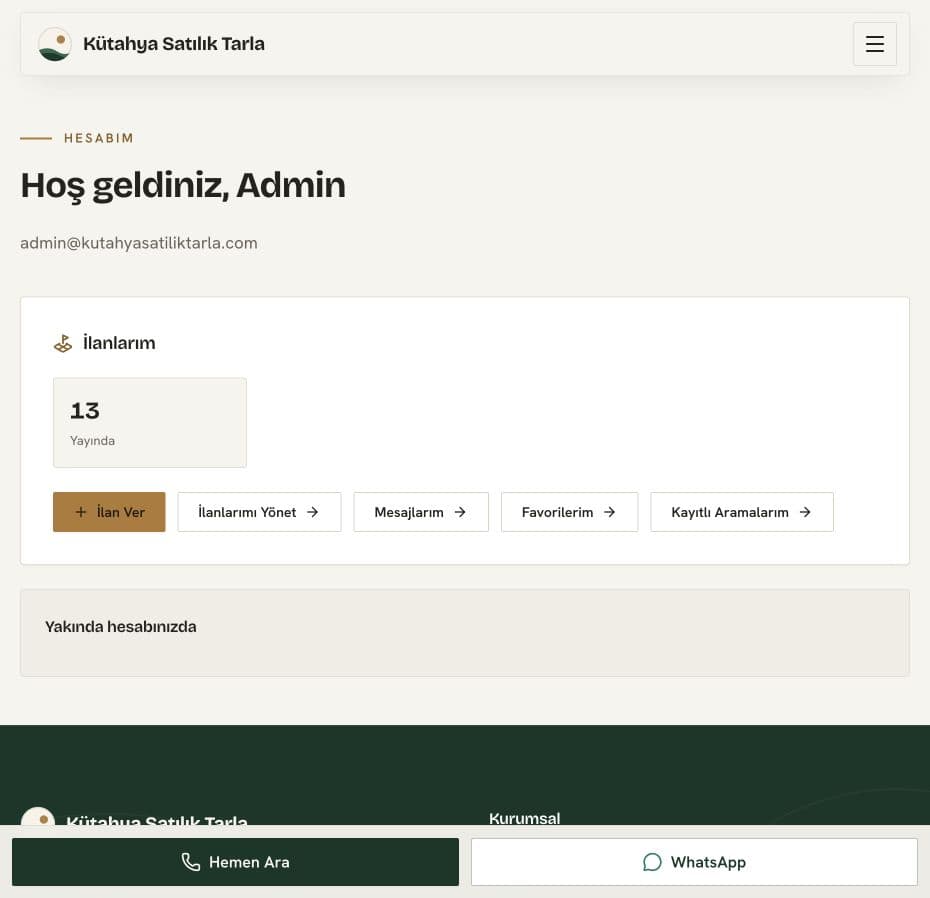Open Mesajlarım
930x898 pixels.
(x=421, y=512)
